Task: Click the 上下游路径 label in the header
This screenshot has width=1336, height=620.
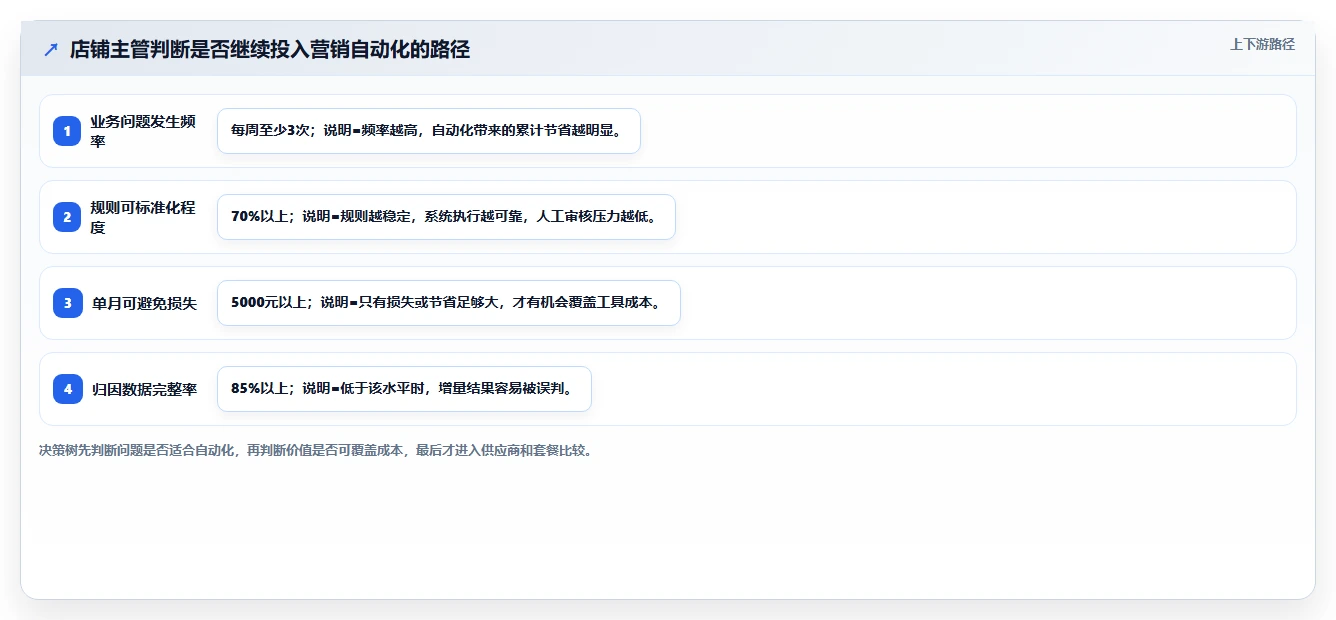Action: pyautogui.click(x=1262, y=44)
